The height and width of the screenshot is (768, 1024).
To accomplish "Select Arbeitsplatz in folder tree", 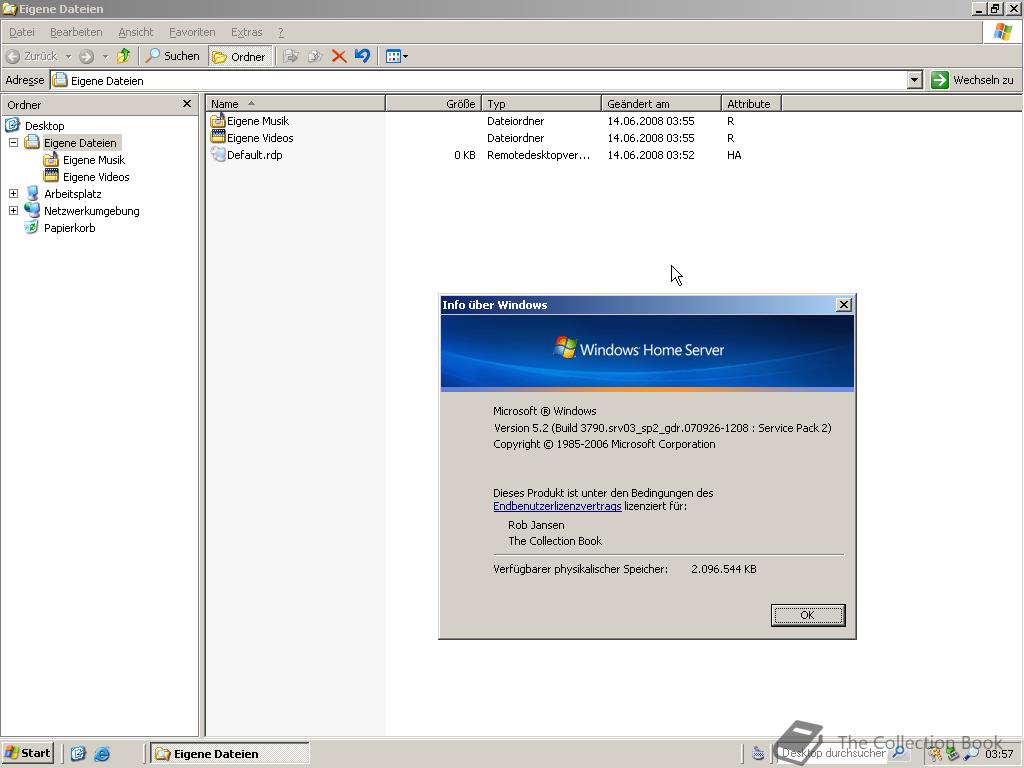I will pyautogui.click(x=72, y=194).
